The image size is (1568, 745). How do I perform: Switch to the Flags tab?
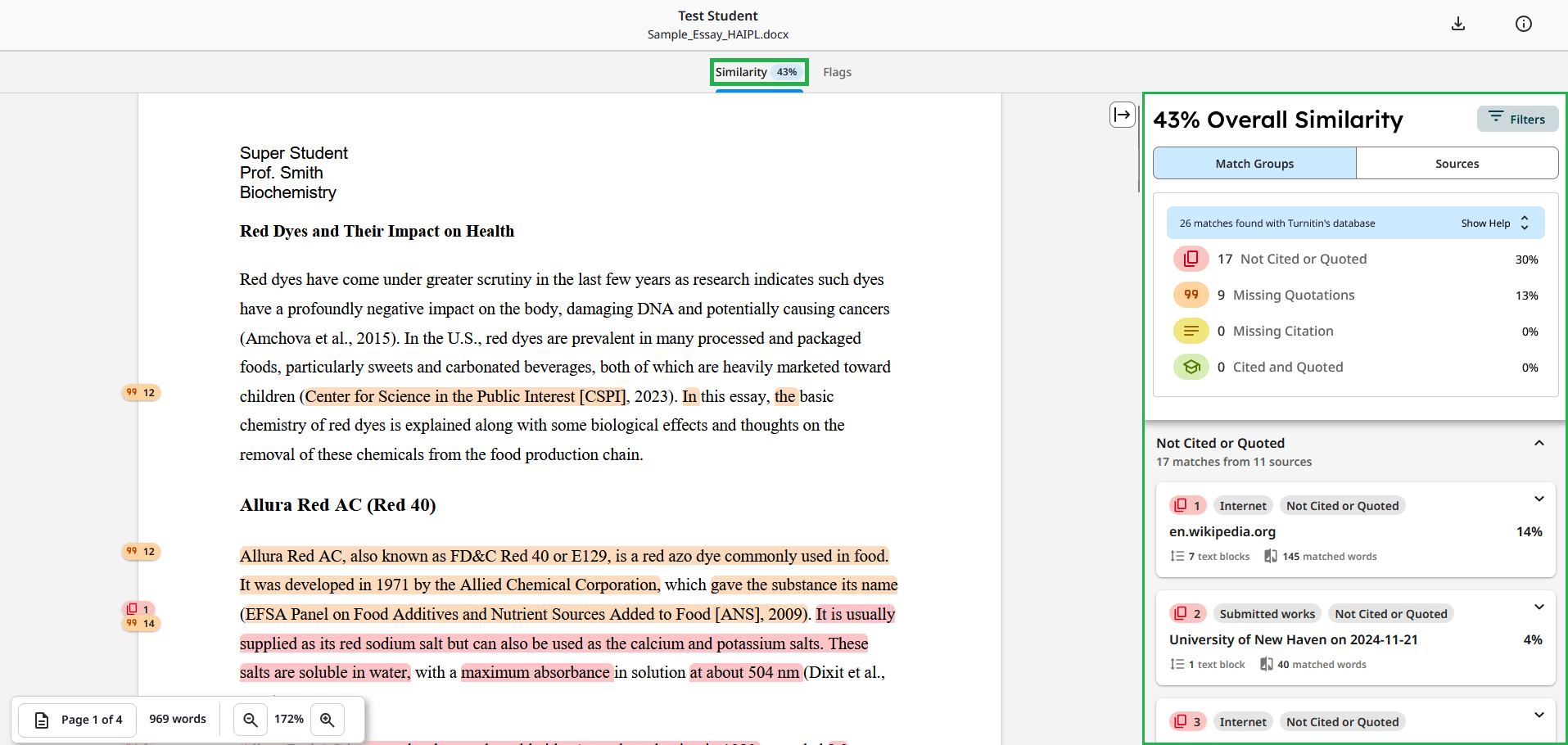coord(837,72)
